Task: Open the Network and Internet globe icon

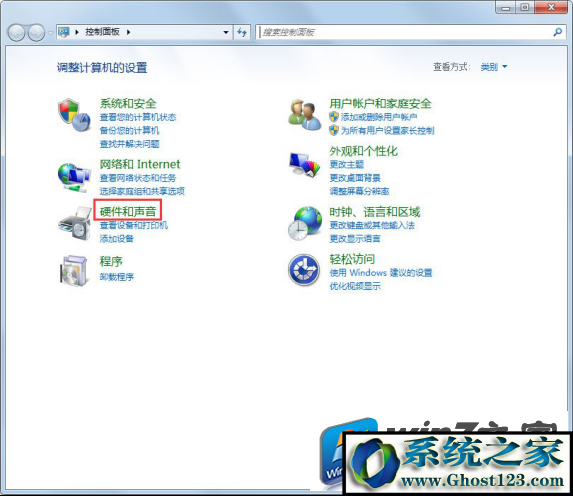Action: click(x=74, y=177)
